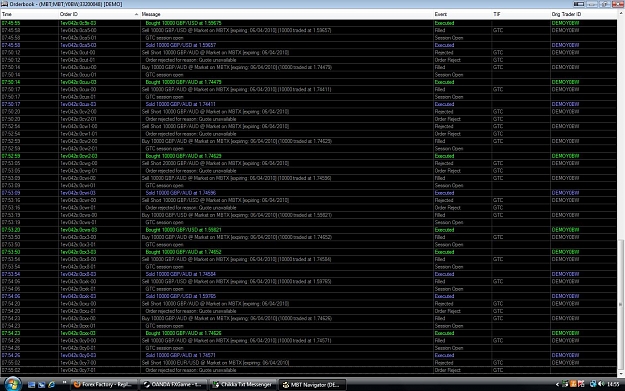Click Executed event in the 07:53:20 row

[x=444, y=230]
